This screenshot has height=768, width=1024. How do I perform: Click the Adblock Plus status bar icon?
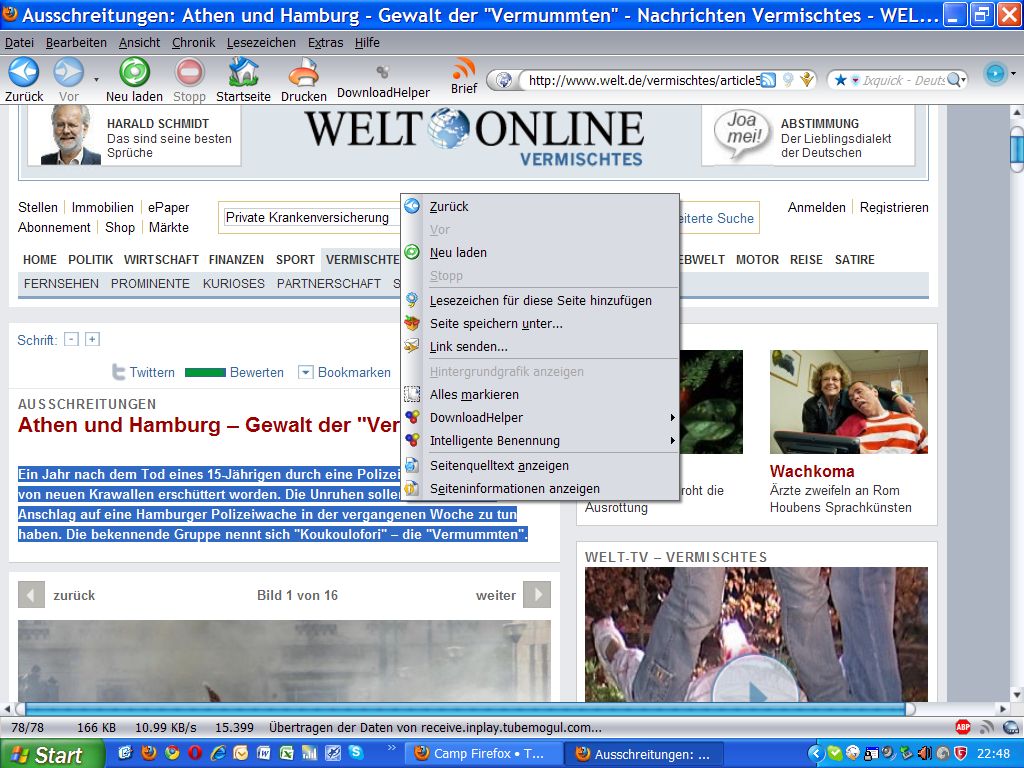963,727
